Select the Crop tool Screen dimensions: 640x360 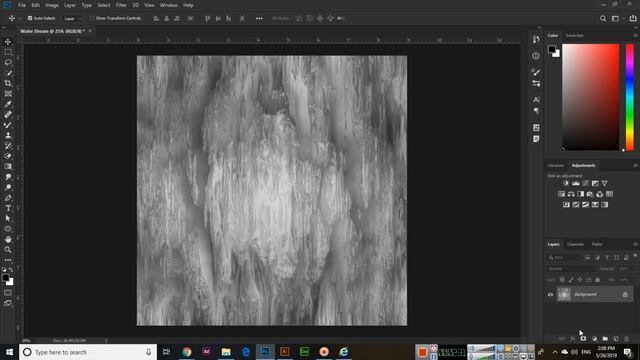coord(8,83)
